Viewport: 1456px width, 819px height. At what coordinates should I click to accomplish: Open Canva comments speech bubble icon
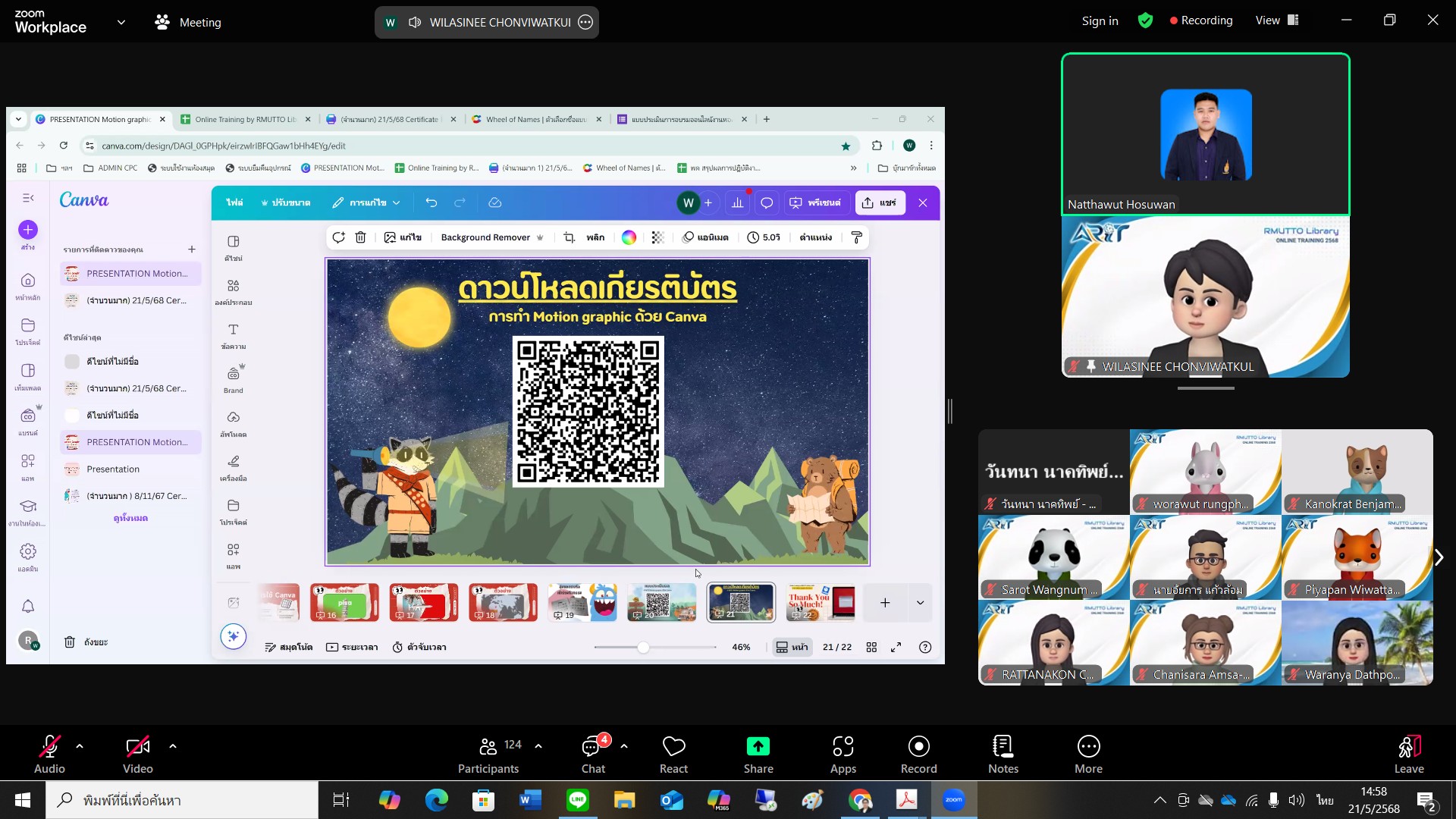(767, 202)
